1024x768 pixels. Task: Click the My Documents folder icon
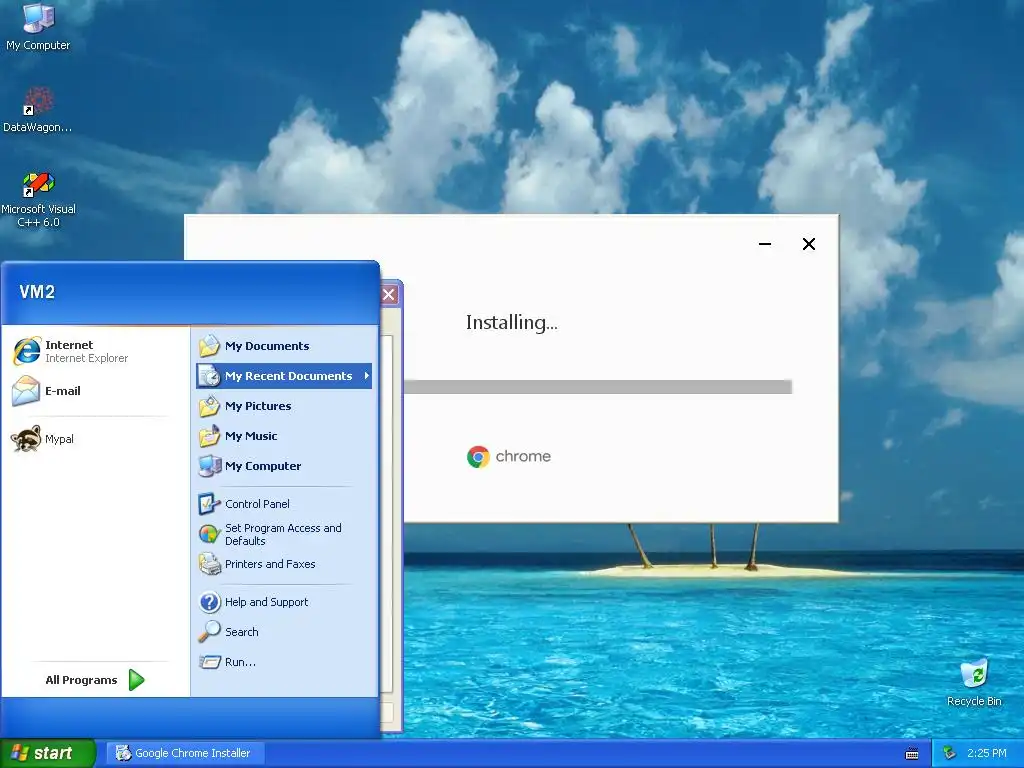coord(210,346)
